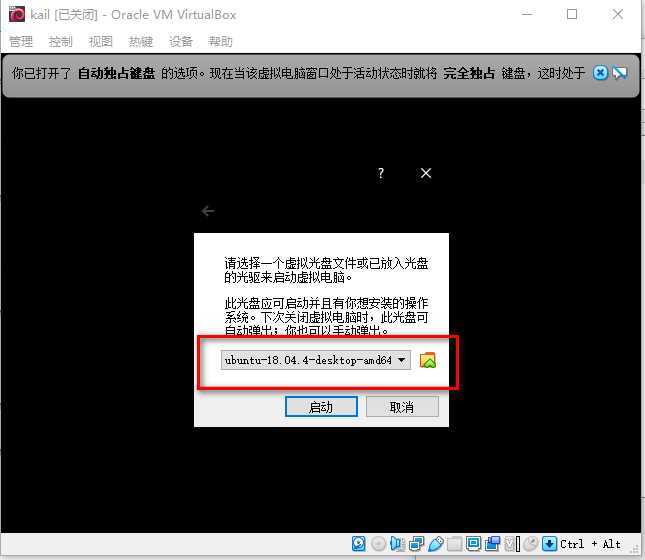Click the audio status icon
Image resolution: width=645 pixels, height=560 pixels.
397,544
